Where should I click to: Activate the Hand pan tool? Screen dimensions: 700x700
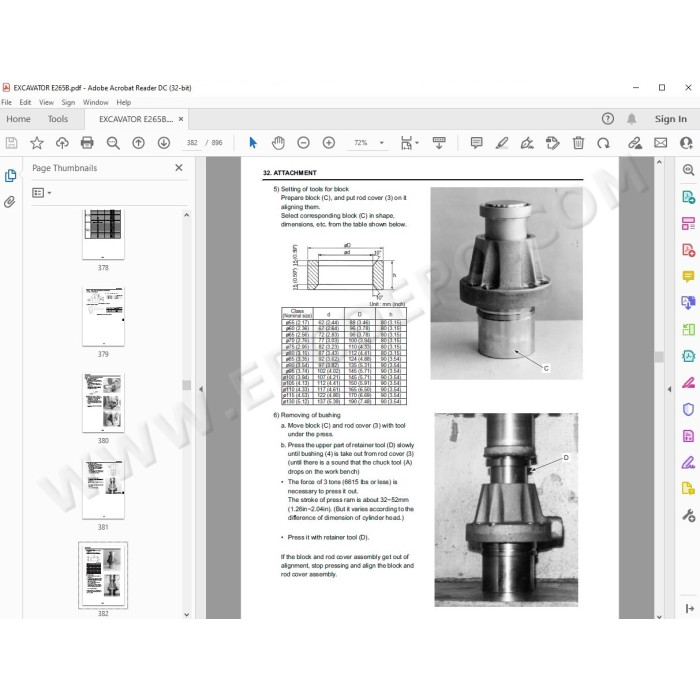tap(278, 143)
